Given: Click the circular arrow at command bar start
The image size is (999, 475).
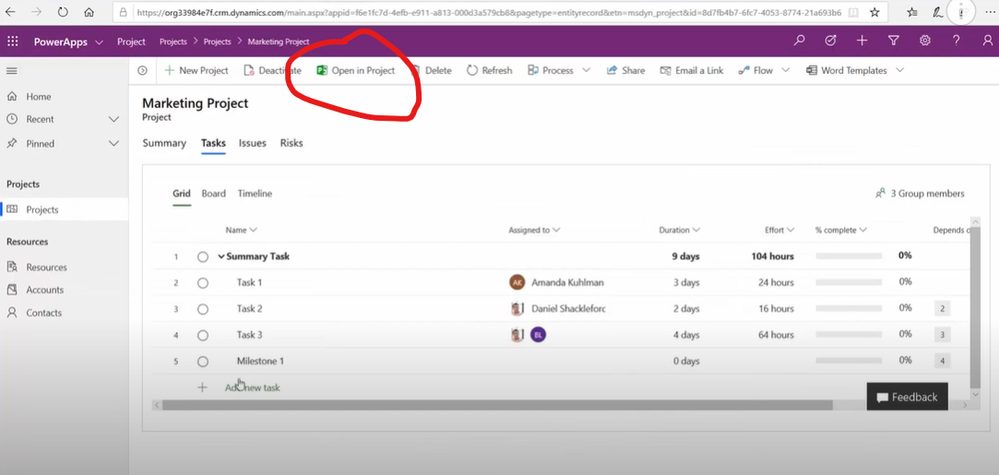Looking at the screenshot, I should 143,71.
